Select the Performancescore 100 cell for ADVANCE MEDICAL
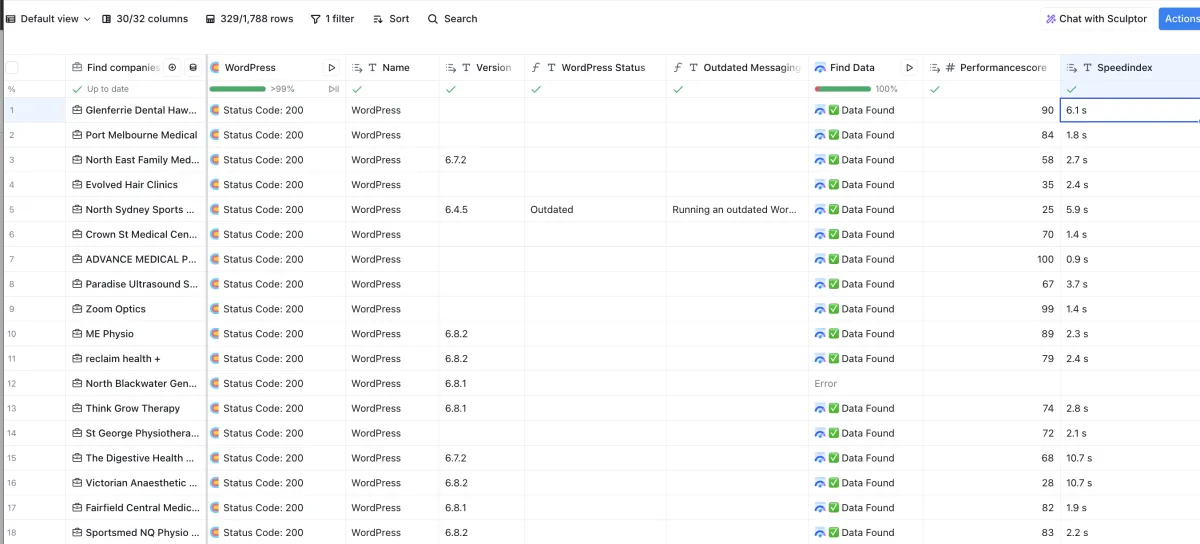Screen dimensions: 1200x544 [x=991, y=259]
